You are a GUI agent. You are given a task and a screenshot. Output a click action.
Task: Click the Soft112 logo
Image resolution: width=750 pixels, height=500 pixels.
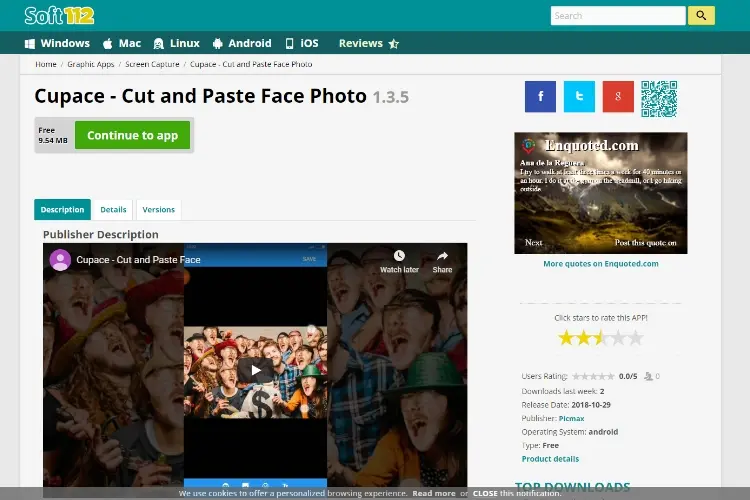coord(59,16)
